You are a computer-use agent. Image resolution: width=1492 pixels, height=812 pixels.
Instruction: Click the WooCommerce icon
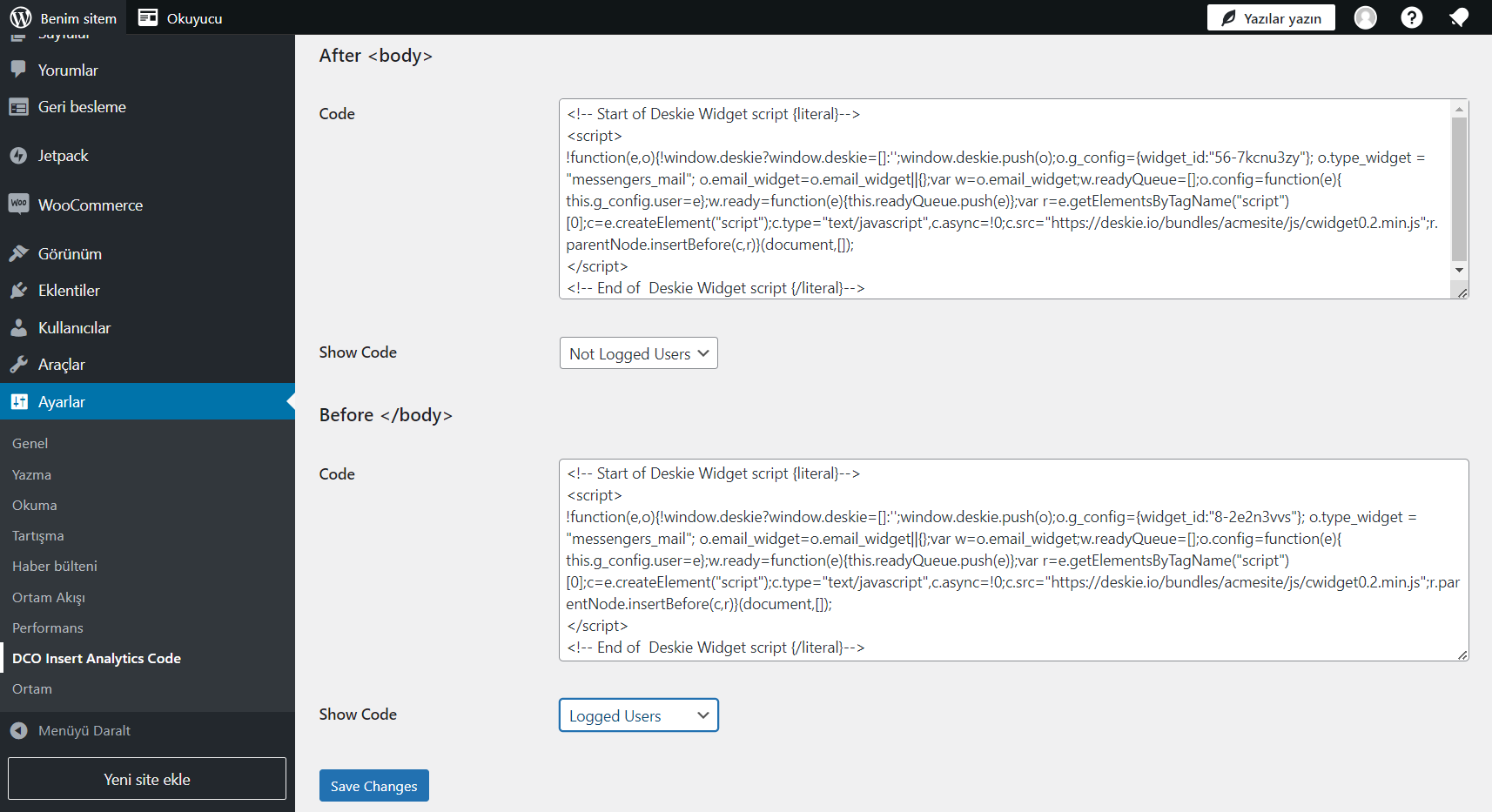(18, 205)
